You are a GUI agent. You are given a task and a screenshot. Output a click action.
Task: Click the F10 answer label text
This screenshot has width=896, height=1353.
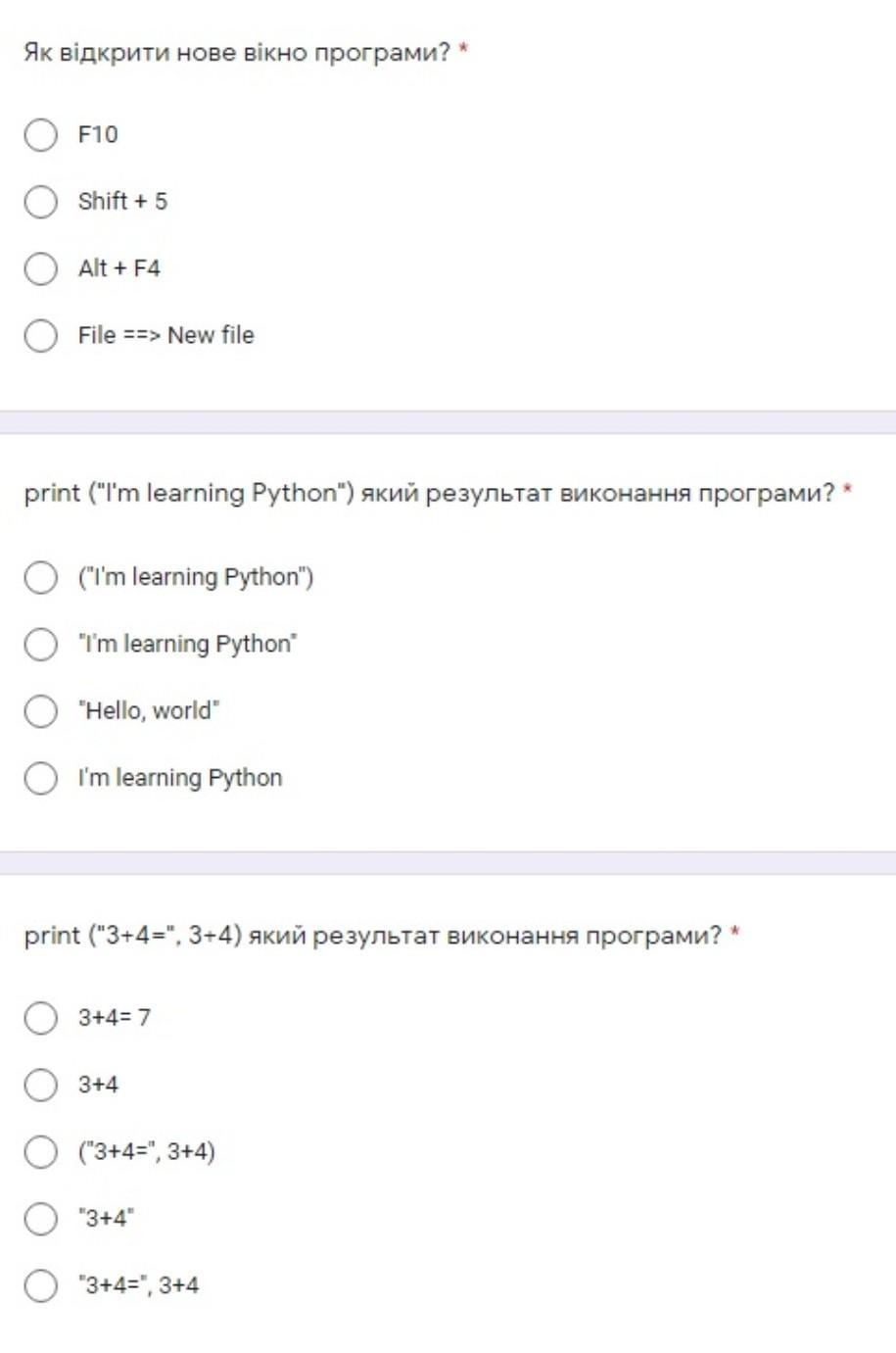coord(98,134)
